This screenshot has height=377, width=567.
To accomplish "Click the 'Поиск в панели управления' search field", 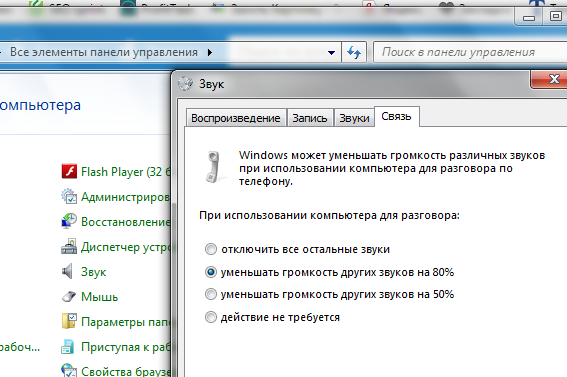I will (470, 52).
